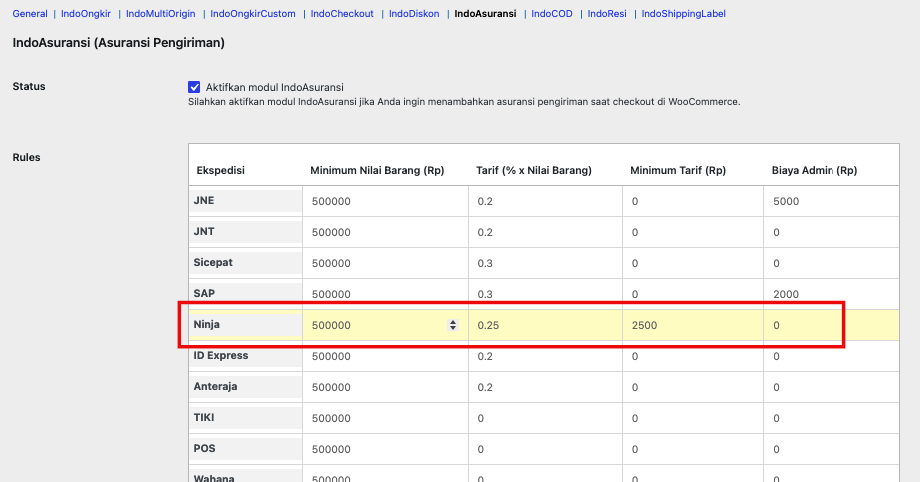
Task: Edit ID Express Minimum Nilai Barang field
Action: click(385, 356)
